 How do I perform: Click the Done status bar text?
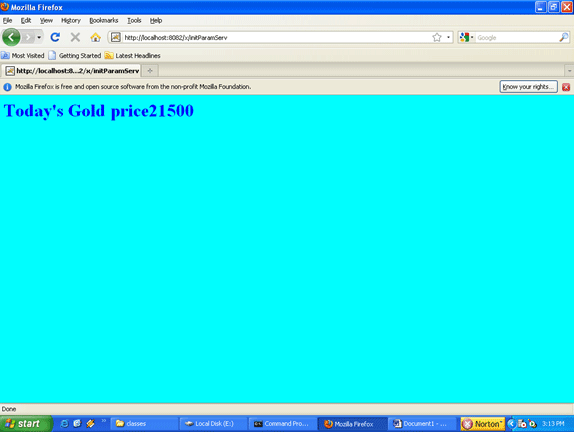(x=9, y=409)
